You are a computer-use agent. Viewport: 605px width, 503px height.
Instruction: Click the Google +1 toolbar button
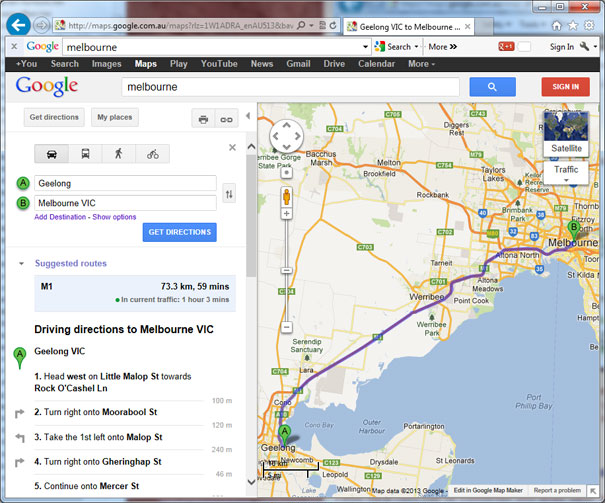[x=506, y=47]
